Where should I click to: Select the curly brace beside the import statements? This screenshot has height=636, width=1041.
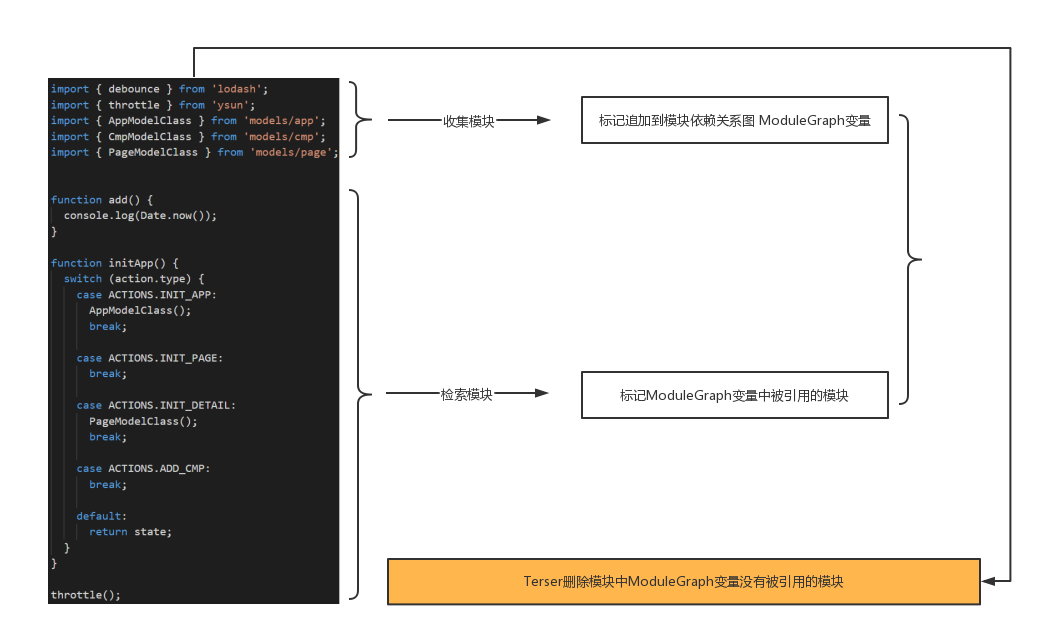pos(356,120)
